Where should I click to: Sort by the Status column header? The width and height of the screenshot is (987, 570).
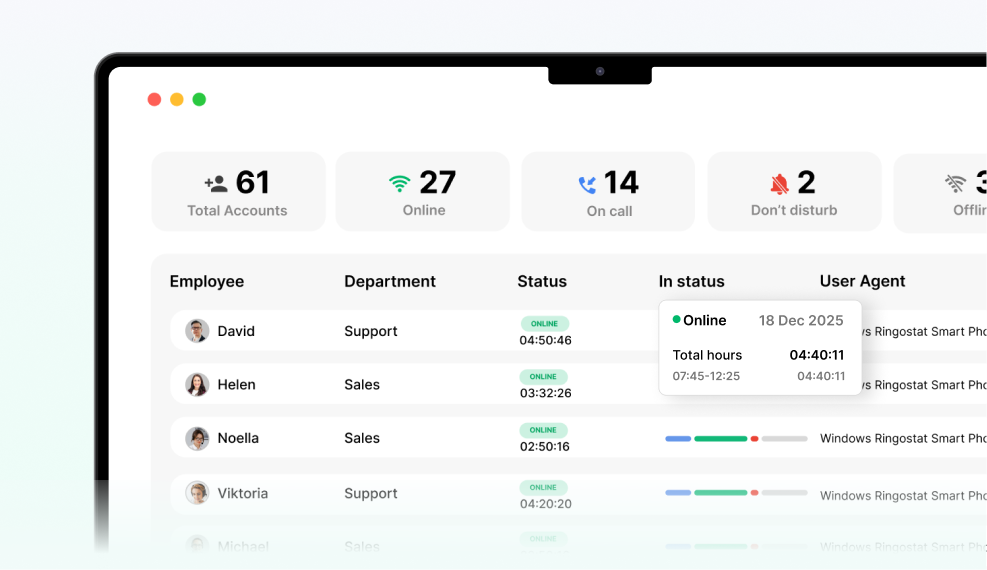click(542, 281)
